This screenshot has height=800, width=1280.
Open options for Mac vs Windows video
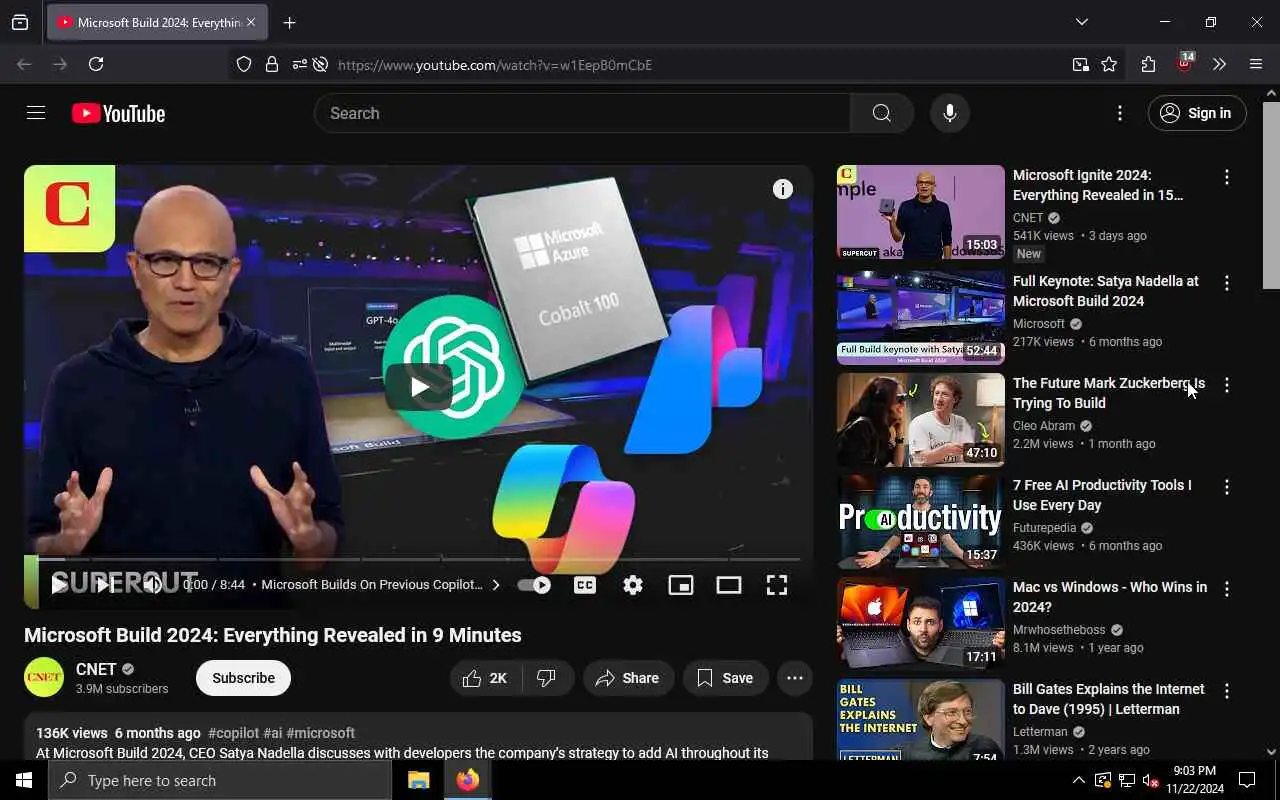pyautogui.click(x=1227, y=589)
